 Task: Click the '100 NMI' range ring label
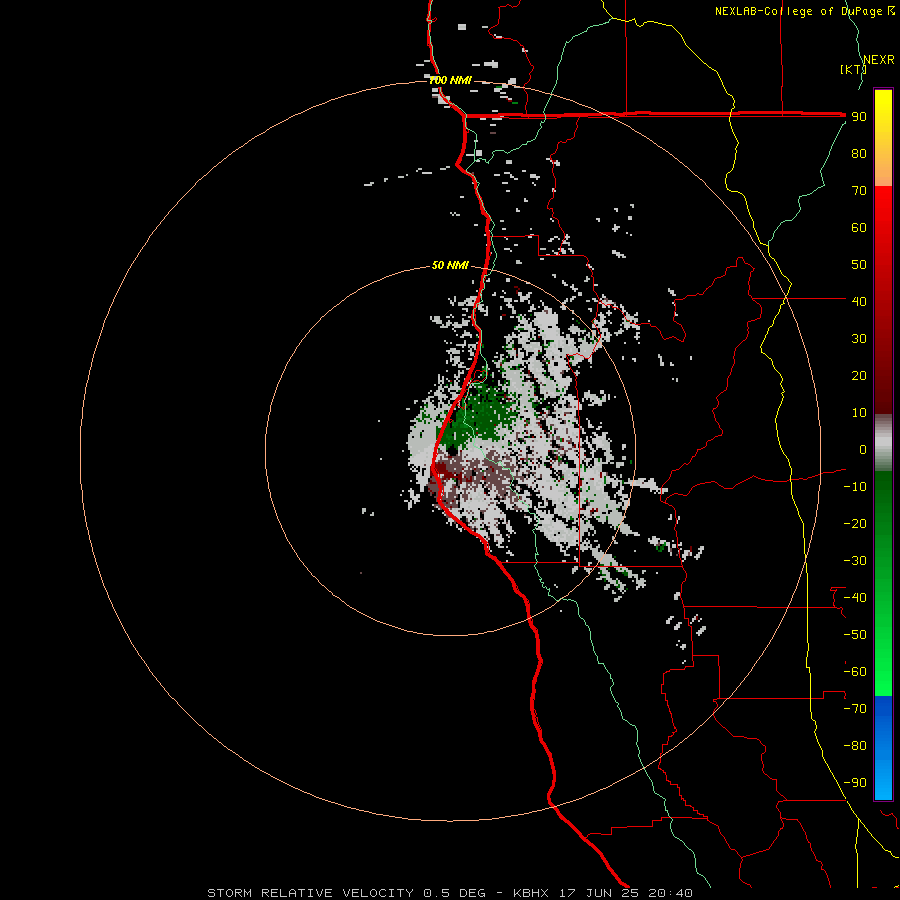tap(451, 80)
